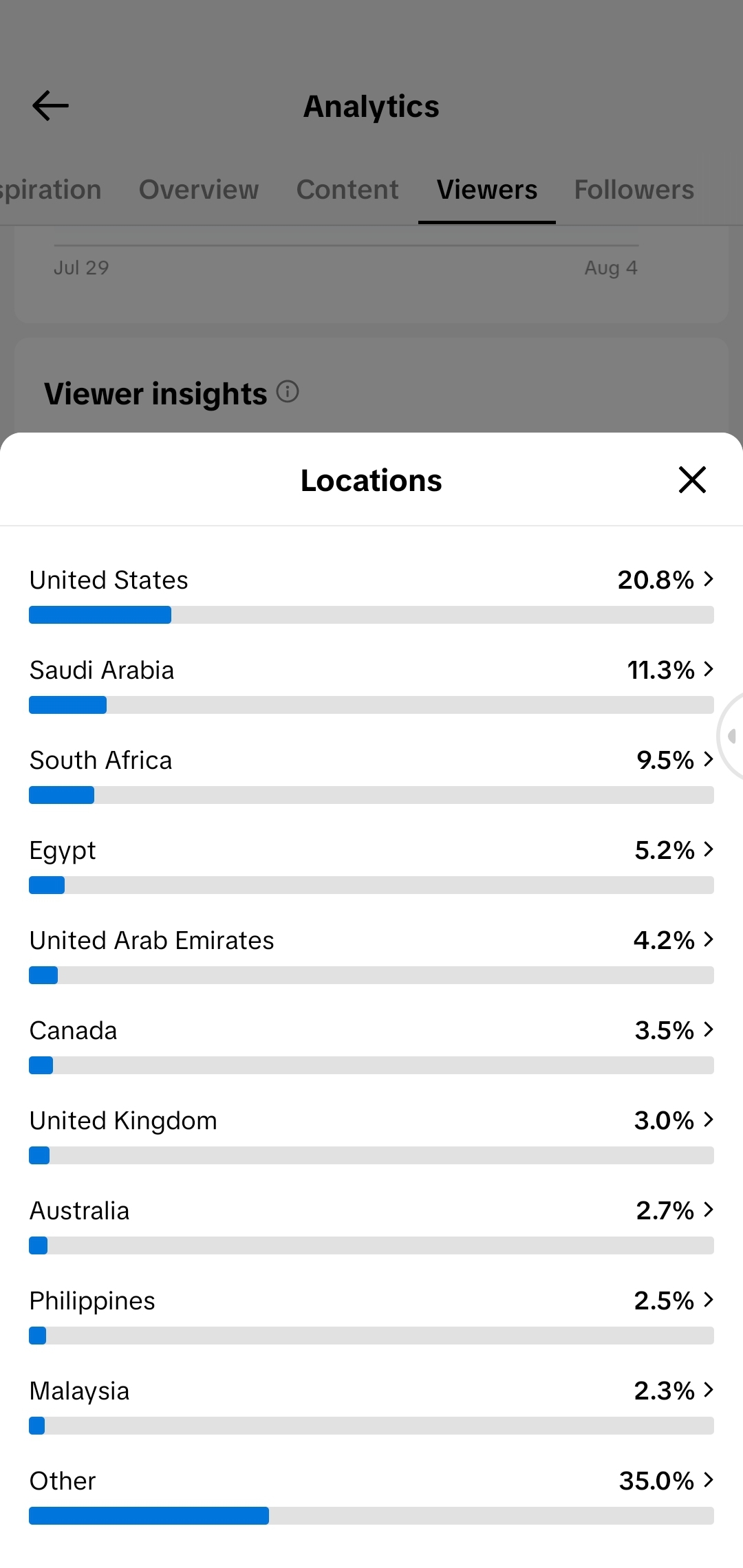This screenshot has width=743, height=1568.
Task: Switch to the Overview tab
Action: tap(199, 190)
